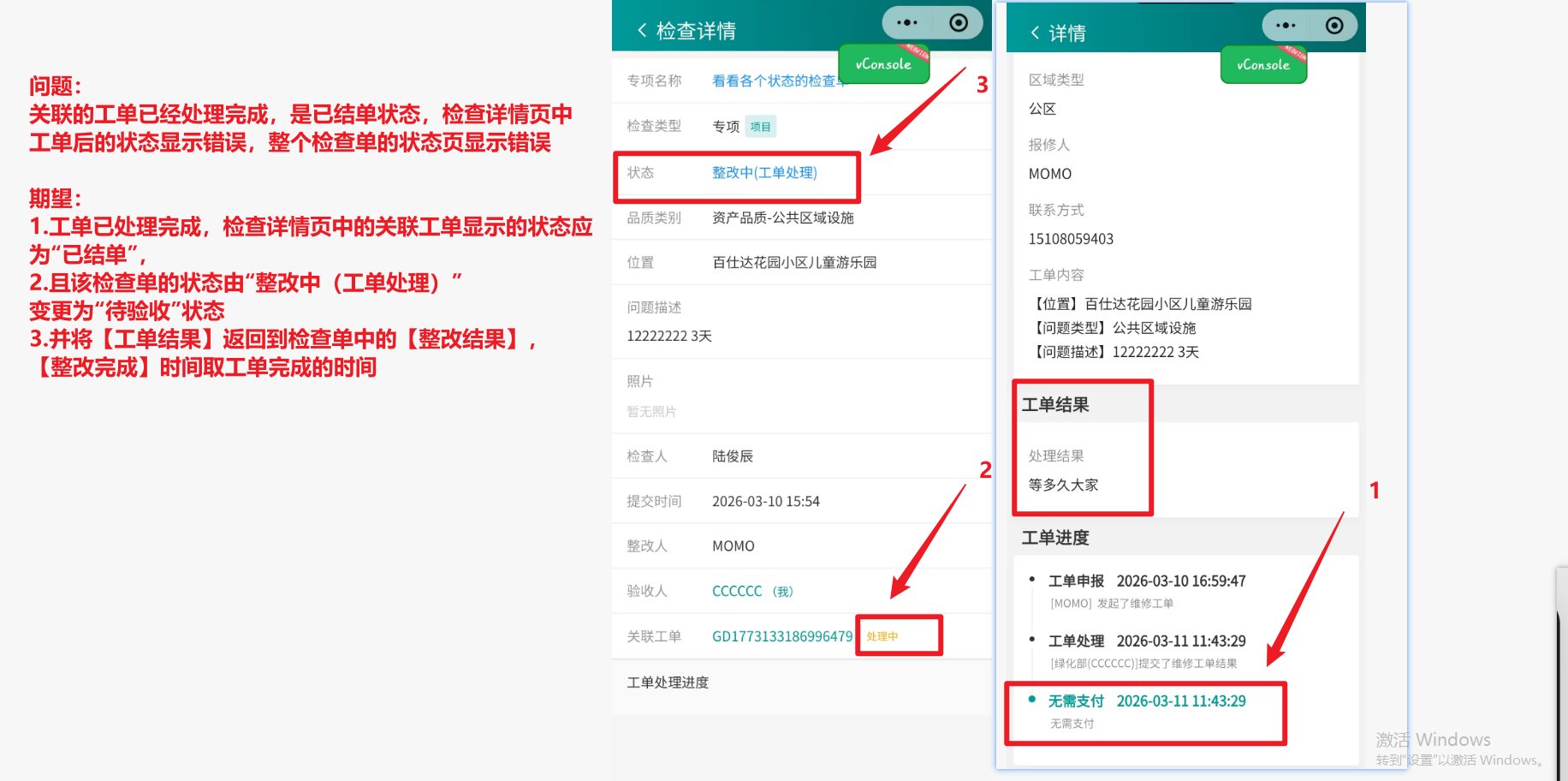Click the orange 处理中 status tag
The height and width of the screenshot is (781, 1568).
coord(882,636)
